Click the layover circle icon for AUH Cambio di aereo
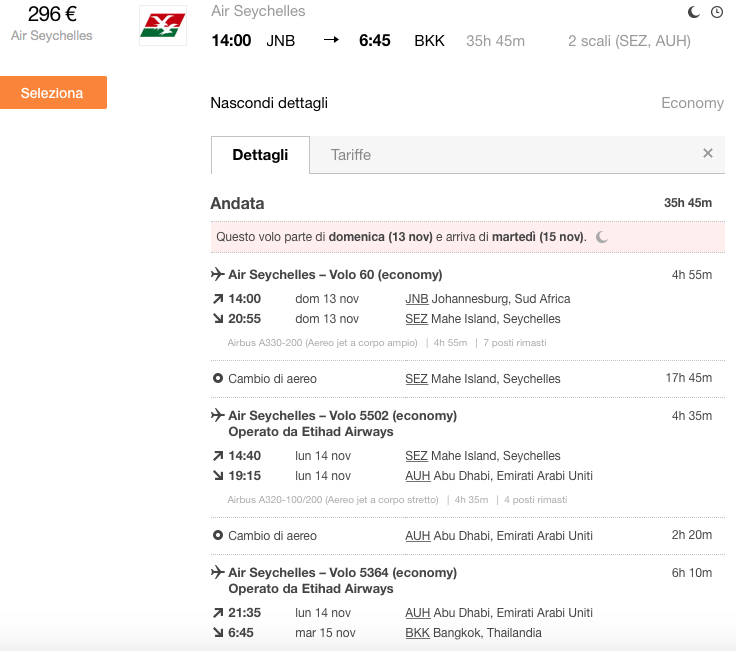 point(218,535)
